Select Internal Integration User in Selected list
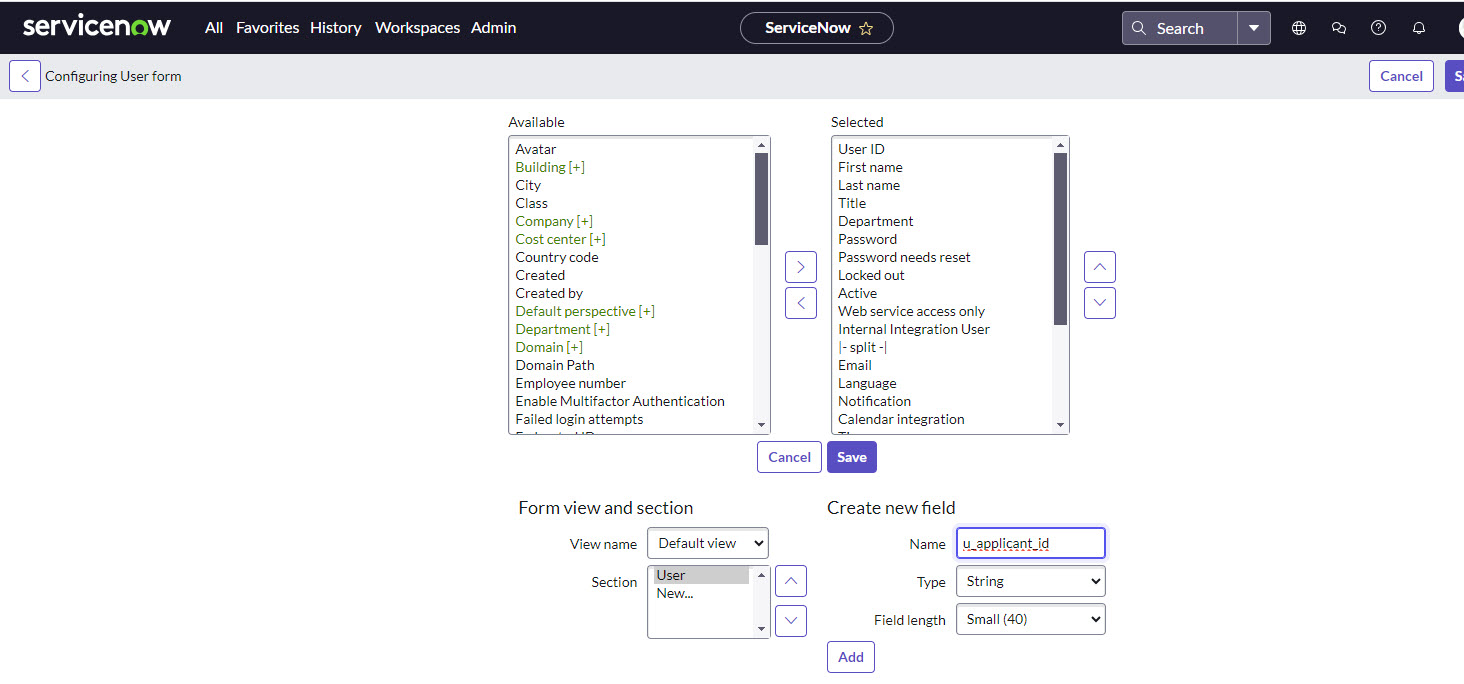This screenshot has width=1464, height=684. click(x=914, y=329)
